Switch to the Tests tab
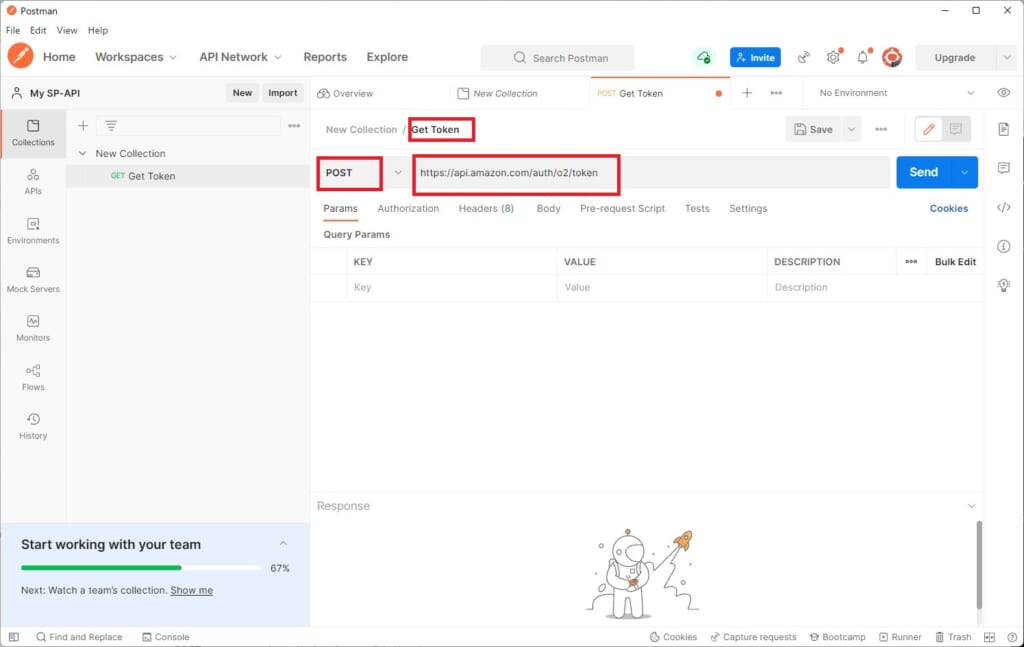 [x=697, y=208]
